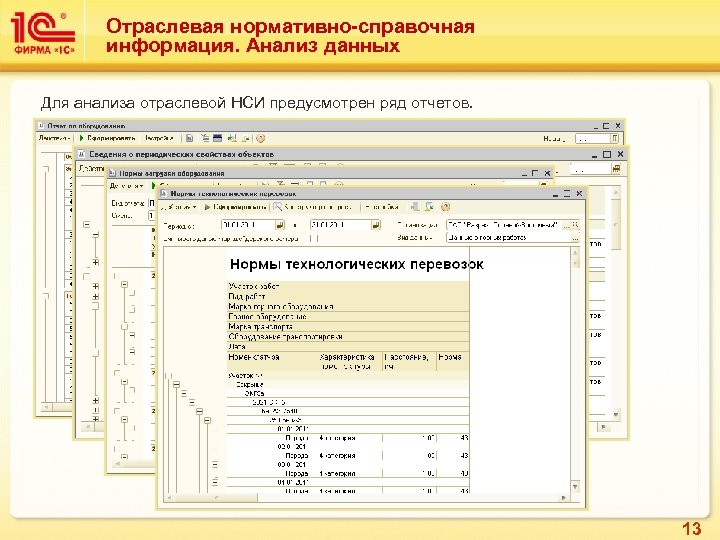Collapse the topmost minus expander in Нормы загрузки оборудования
This screenshot has height=540, width=720.
point(124,285)
